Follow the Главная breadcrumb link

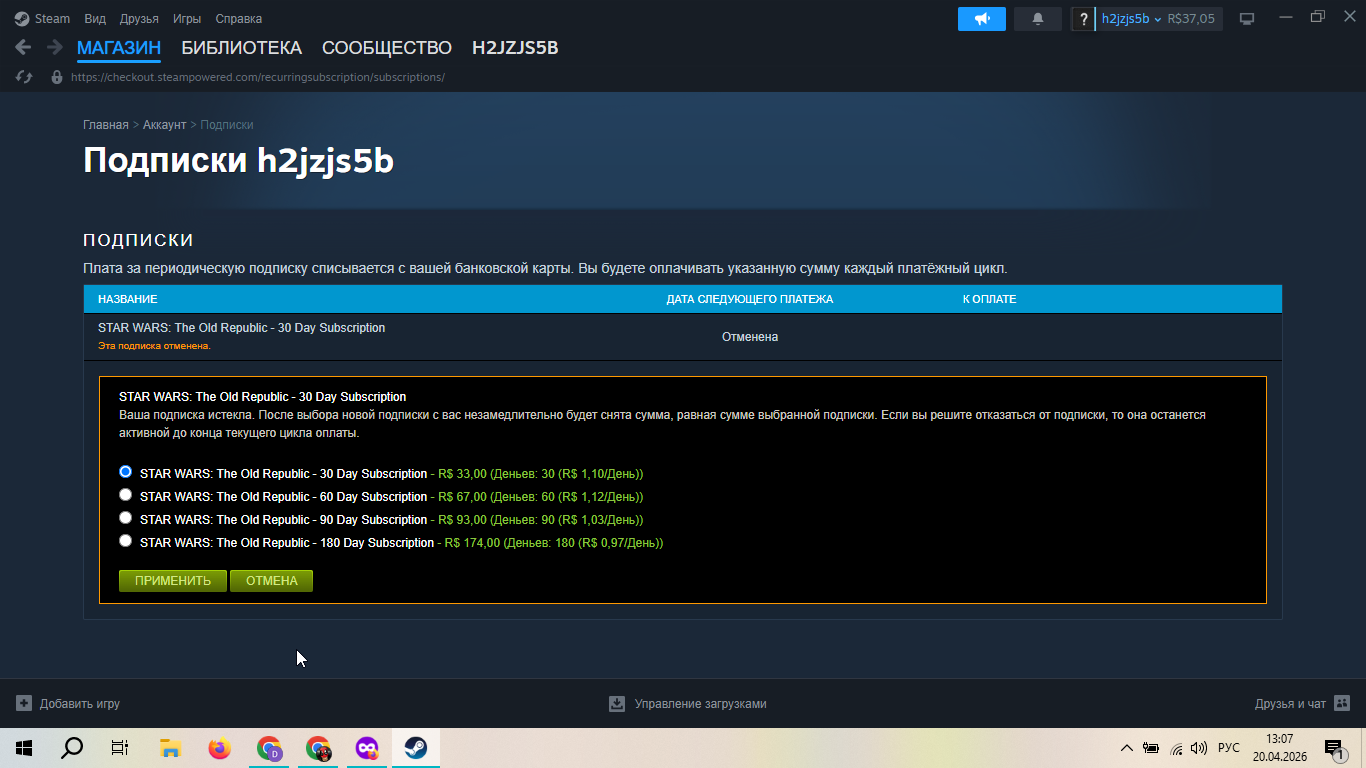coord(106,125)
